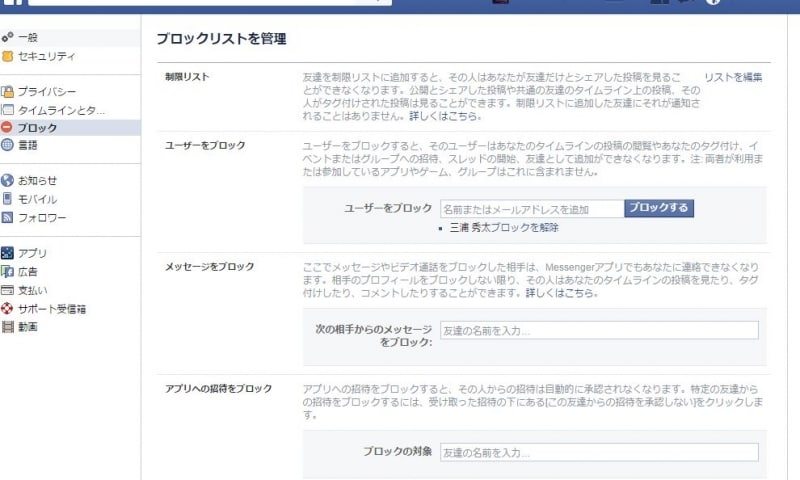Screen dimensions: 800x480
Task: Open お知らせ settings
Action: [x=37, y=181]
